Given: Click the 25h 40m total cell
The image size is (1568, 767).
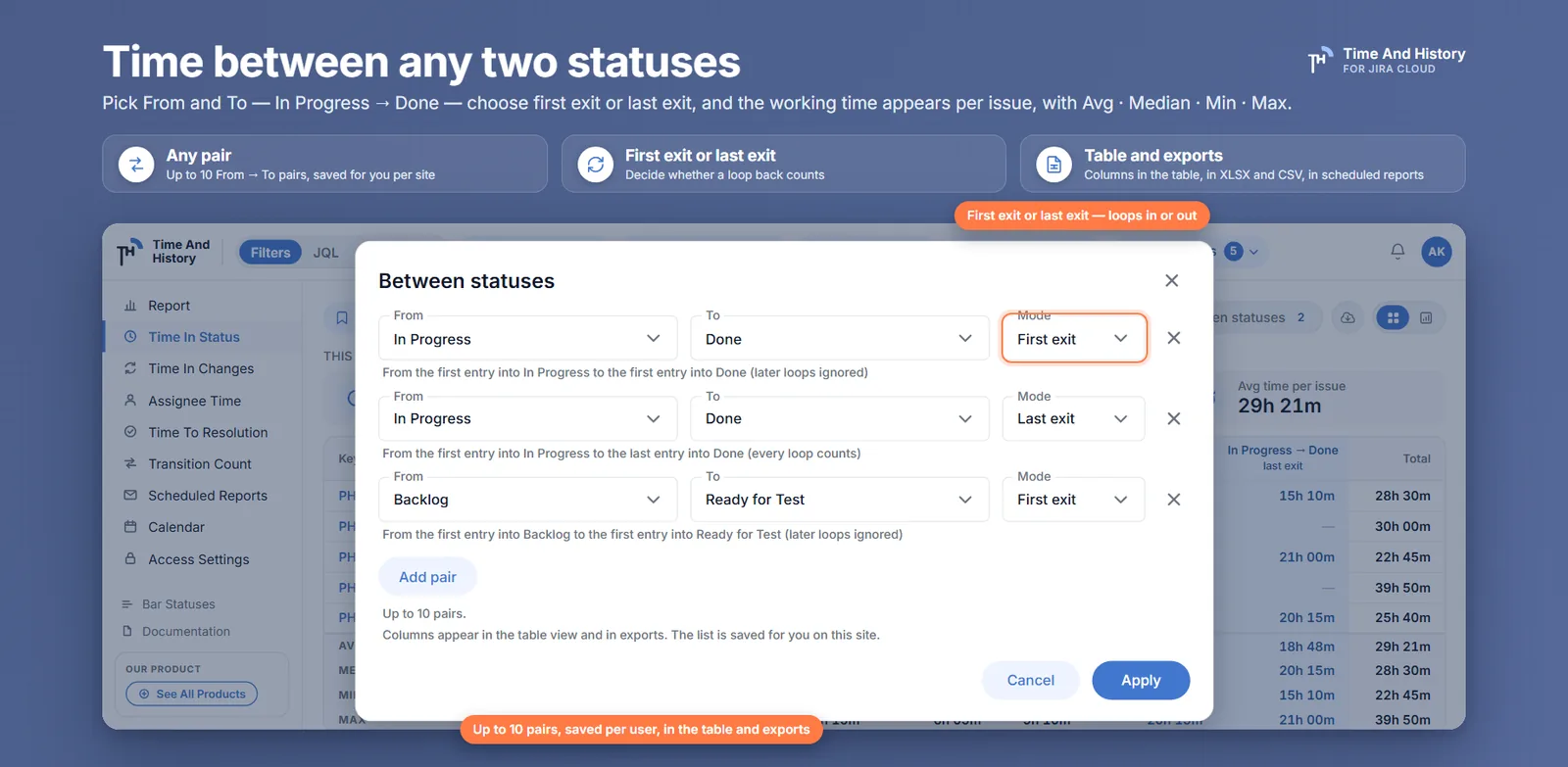Looking at the screenshot, I should point(1402,617).
